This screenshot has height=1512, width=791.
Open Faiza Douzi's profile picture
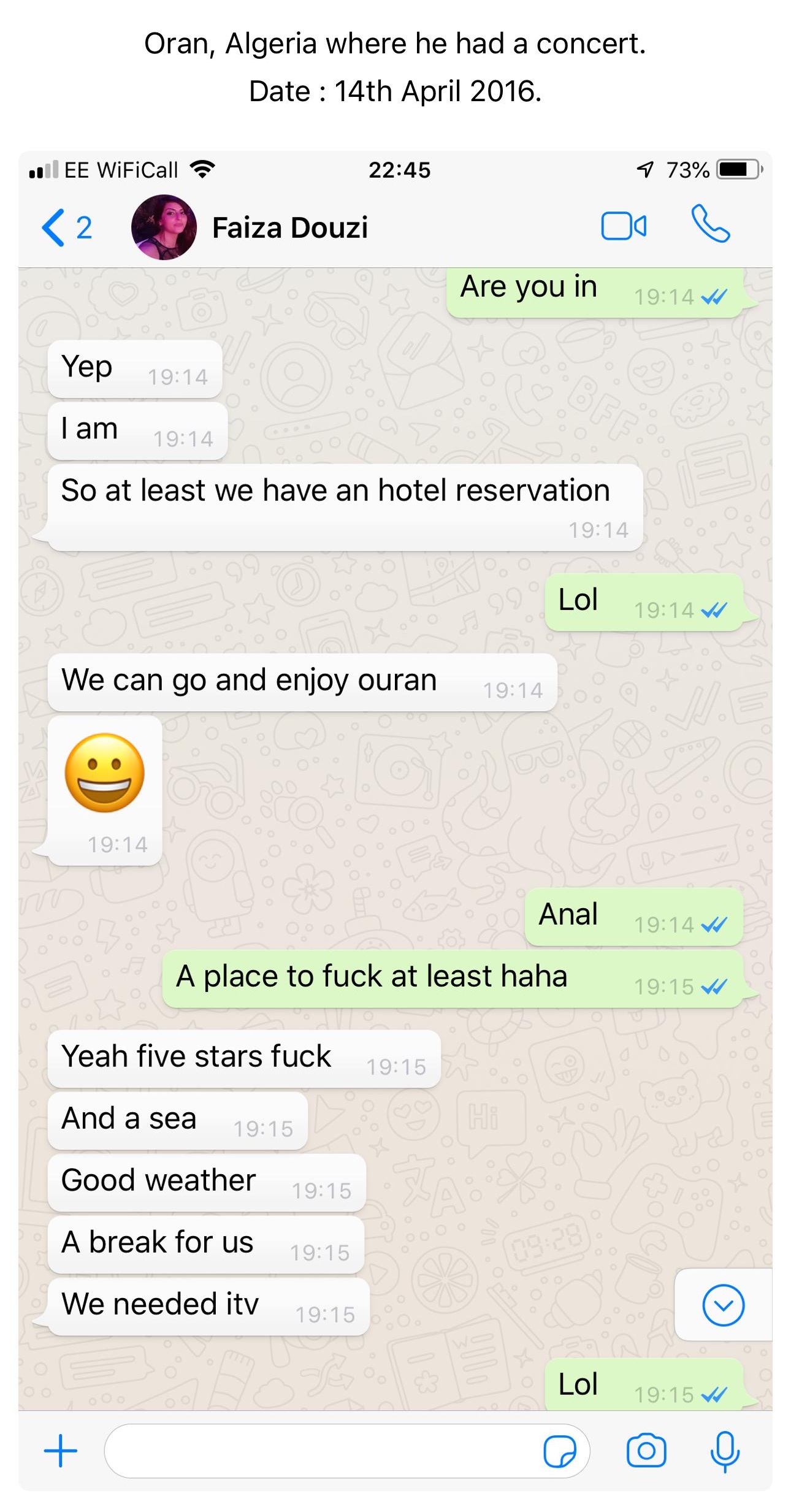pyautogui.click(x=164, y=227)
